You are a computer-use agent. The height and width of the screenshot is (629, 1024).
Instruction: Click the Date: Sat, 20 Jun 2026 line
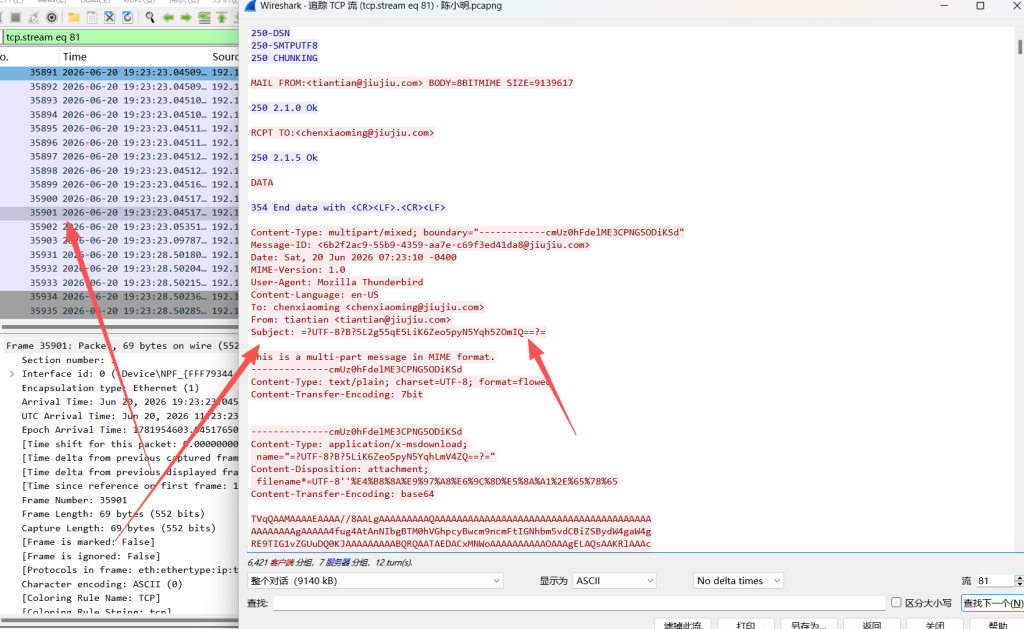354,257
